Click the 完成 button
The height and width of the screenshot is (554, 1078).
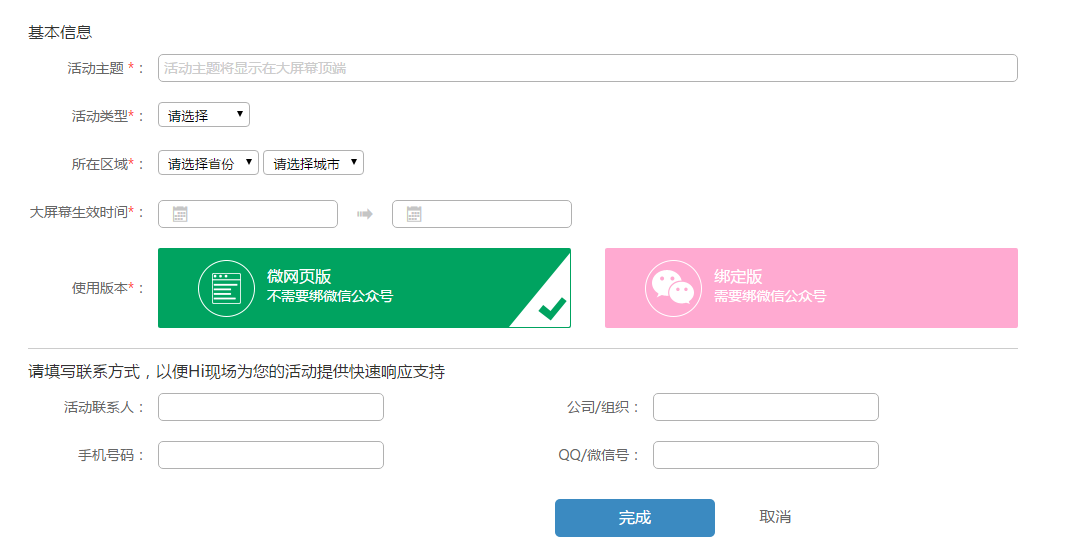635,518
